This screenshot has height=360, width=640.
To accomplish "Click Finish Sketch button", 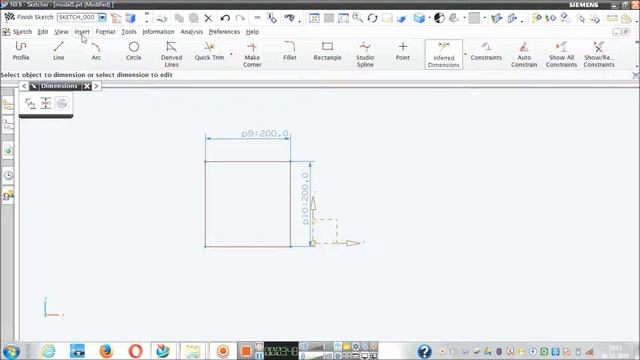I will 29,18.
